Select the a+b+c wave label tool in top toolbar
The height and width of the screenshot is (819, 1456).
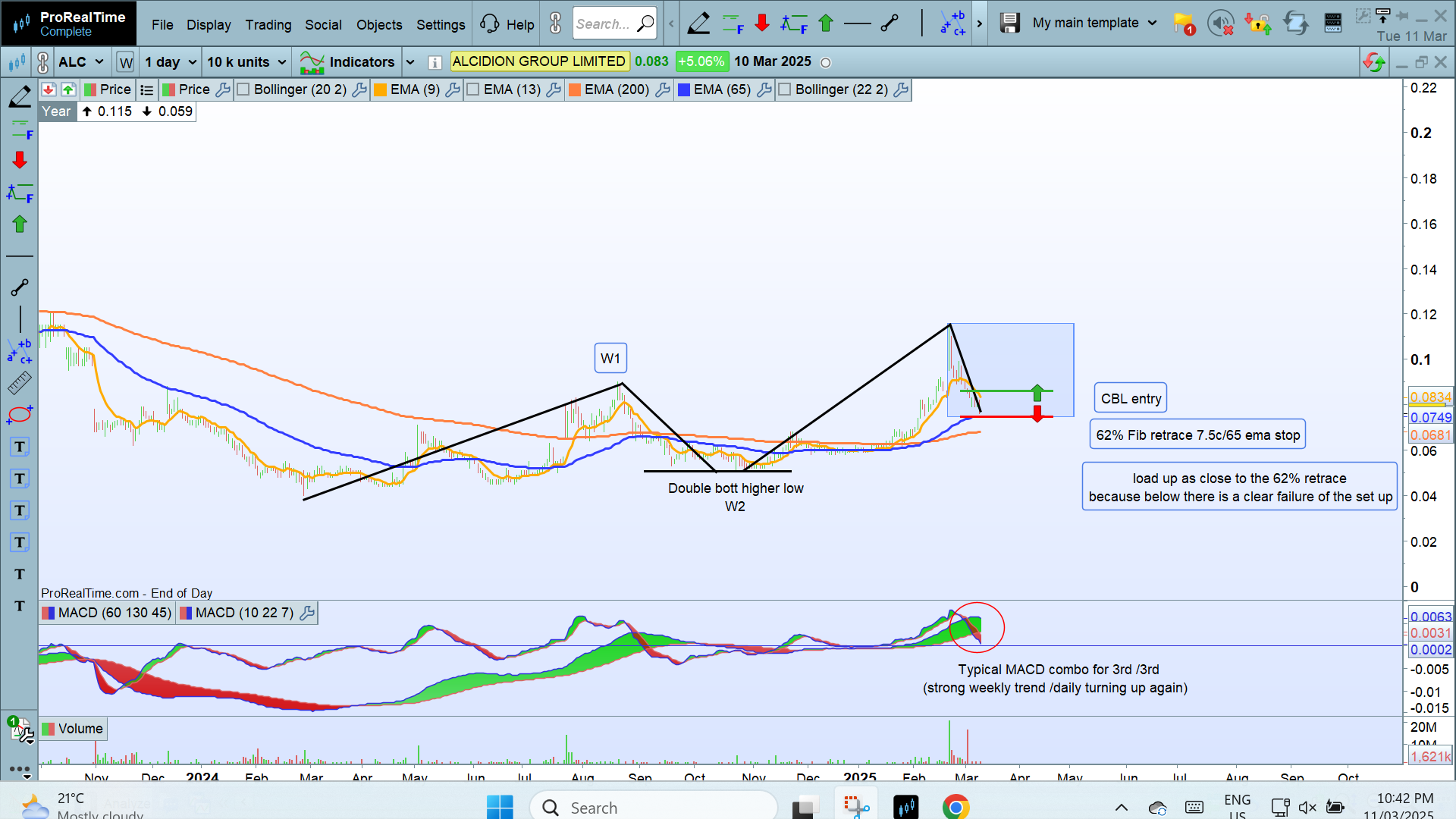coord(952,23)
